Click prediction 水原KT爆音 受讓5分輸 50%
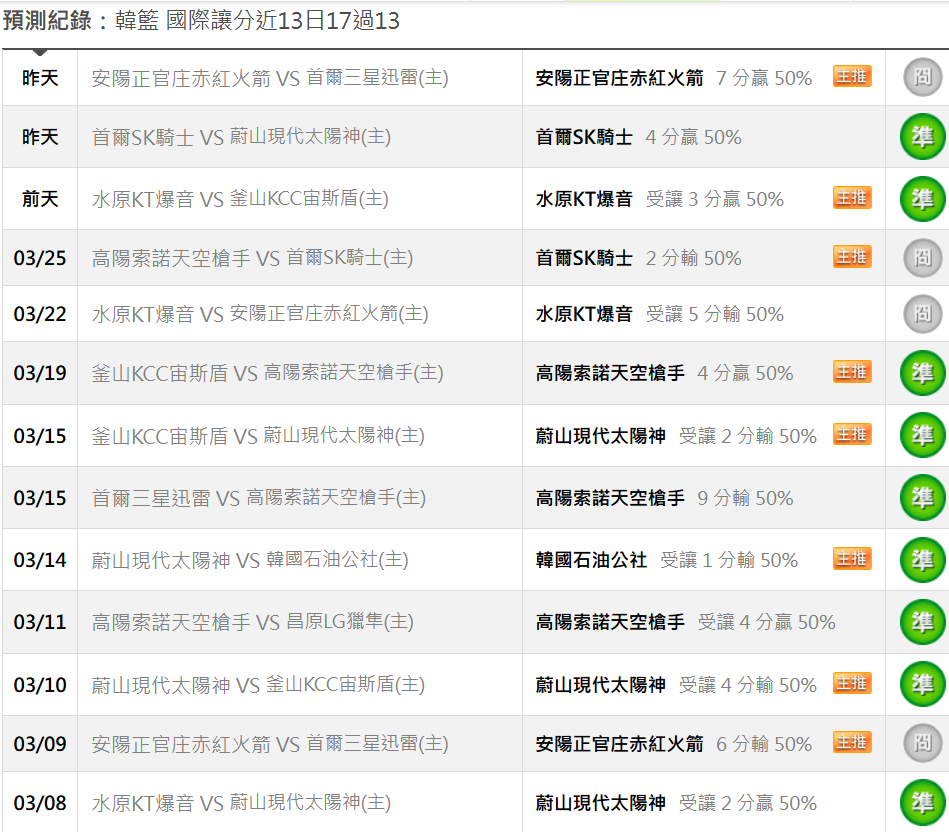The image size is (949, 832). pyautogui.click(x=660, y=314)
